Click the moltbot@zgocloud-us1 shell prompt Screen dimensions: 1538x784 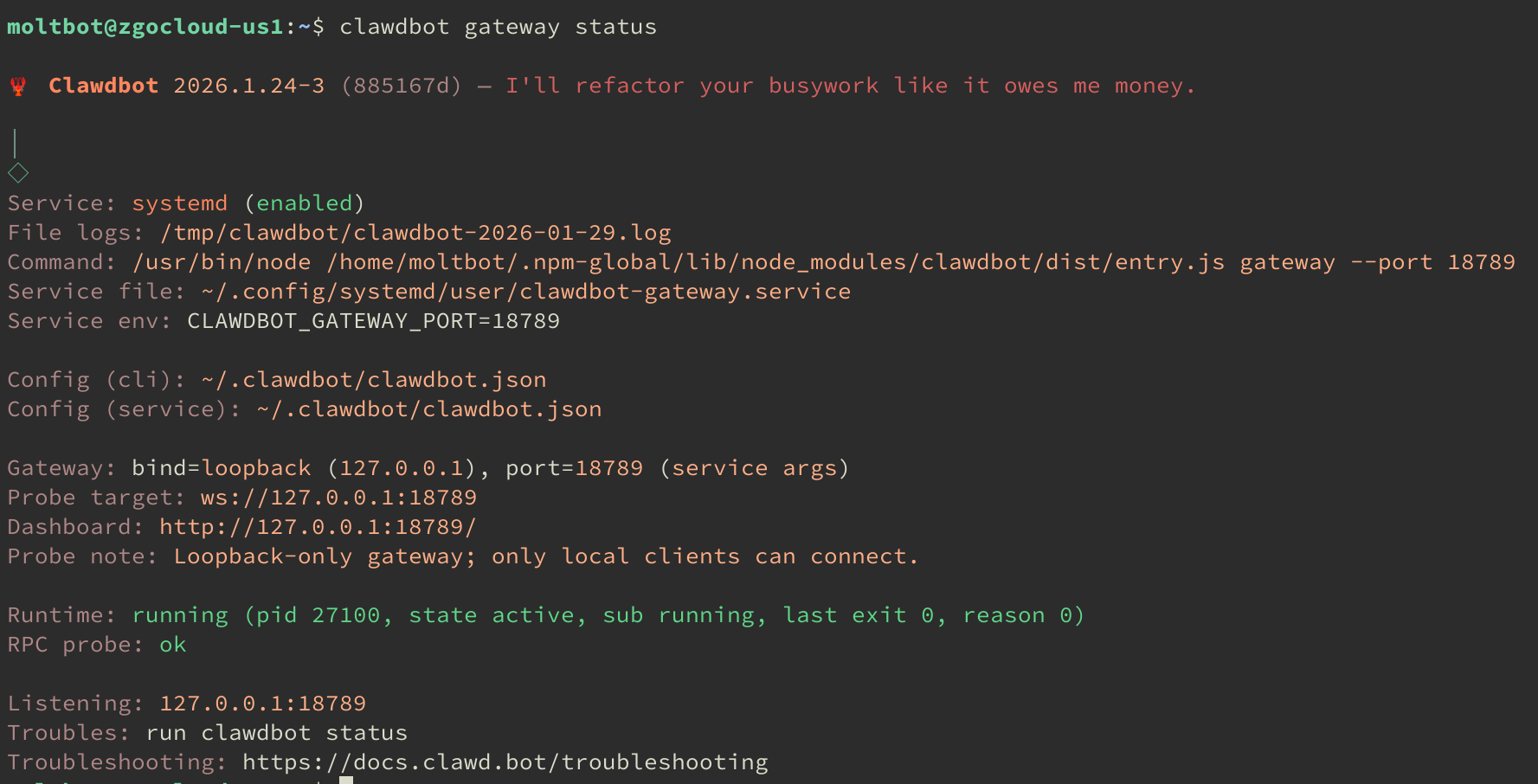point(145,27)
